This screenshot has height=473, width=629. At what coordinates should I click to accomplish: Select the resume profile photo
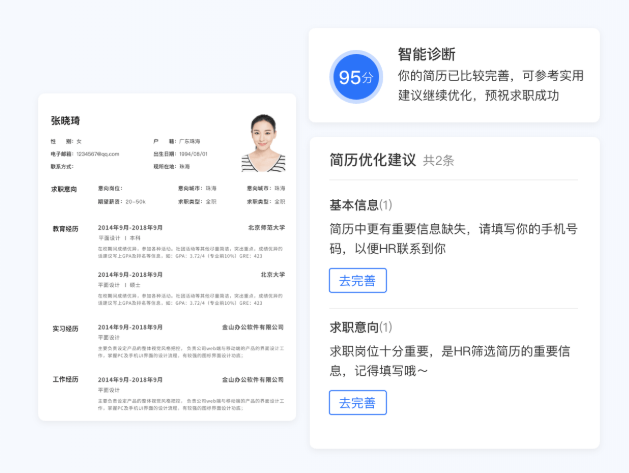point(263,143)
